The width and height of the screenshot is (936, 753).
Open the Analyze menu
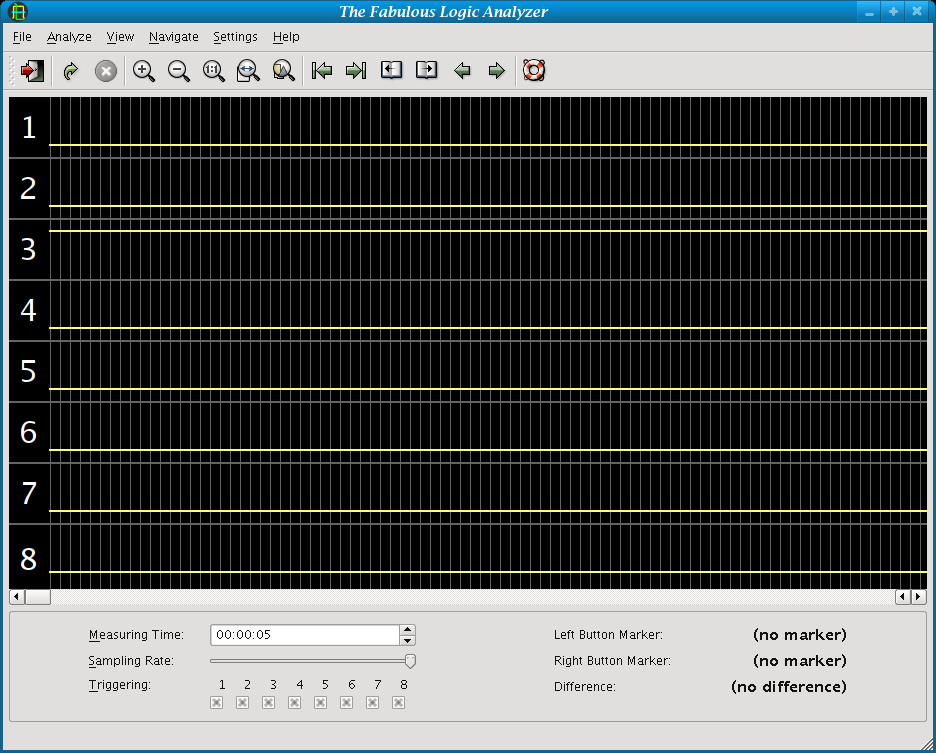(x=69, y=37)
